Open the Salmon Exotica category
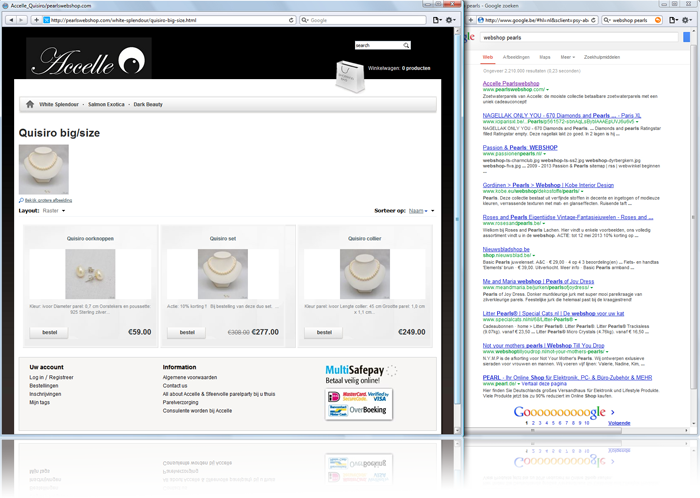This screenshot has width=700, height=498. pos(106,104)
